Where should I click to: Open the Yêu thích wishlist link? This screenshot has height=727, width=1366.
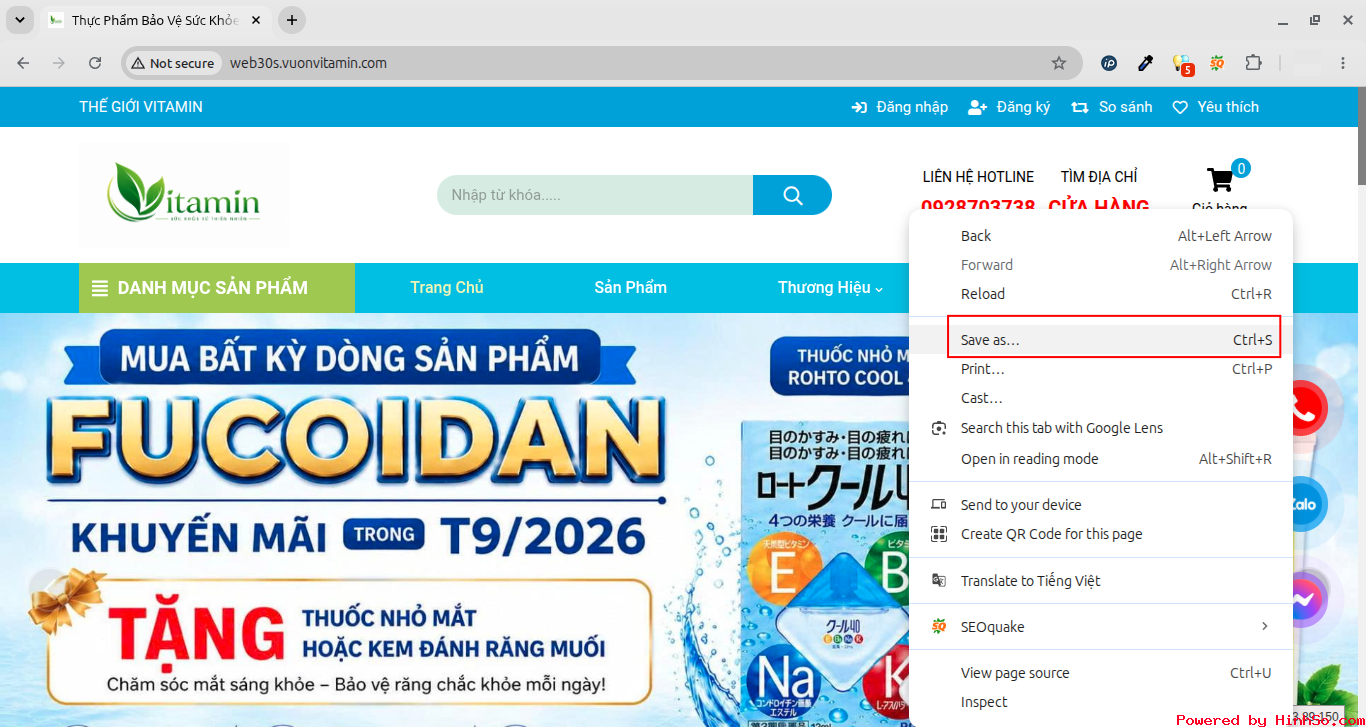[x=1215, y=107]
